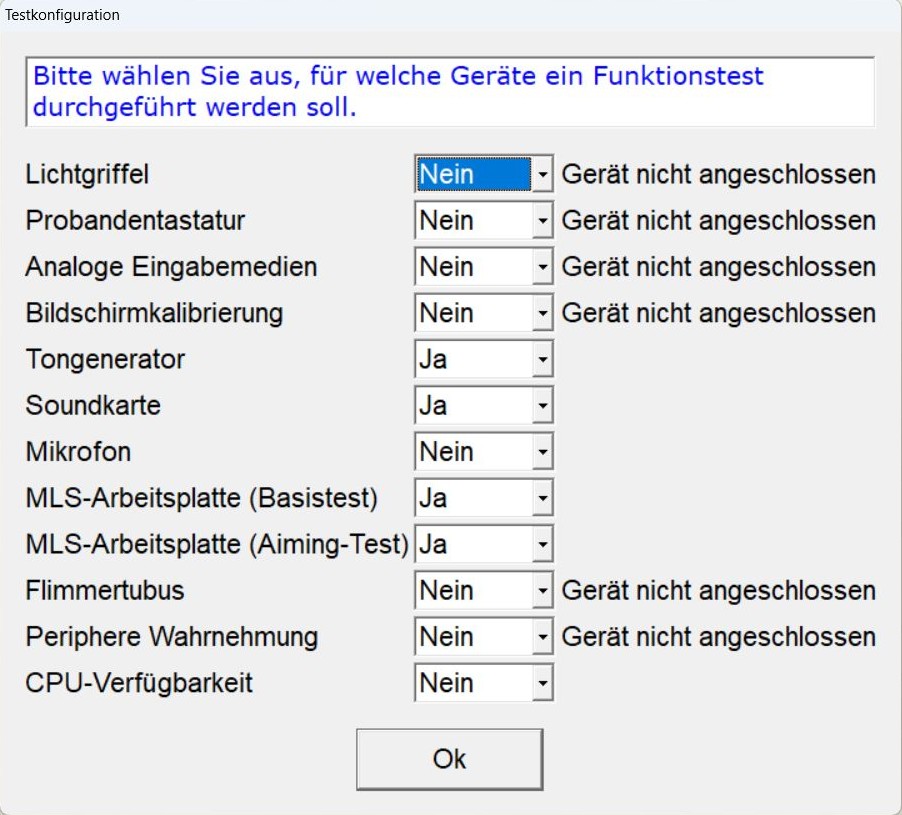Expand the Probandentastatur combo box
The width and height of the screenshot is (902, 815).
tap(542, 221)
